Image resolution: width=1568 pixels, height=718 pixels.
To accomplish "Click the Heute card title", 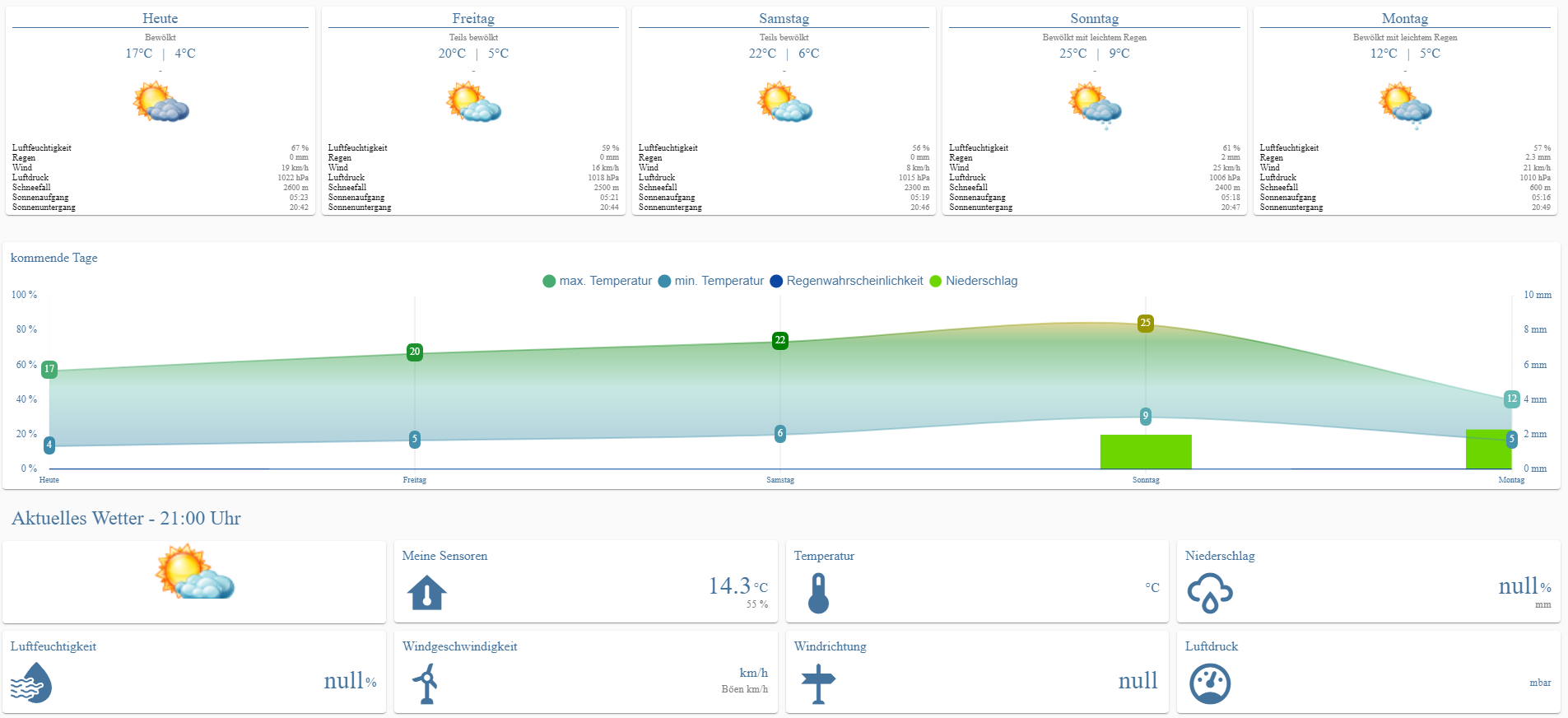I will coord(161,18).
